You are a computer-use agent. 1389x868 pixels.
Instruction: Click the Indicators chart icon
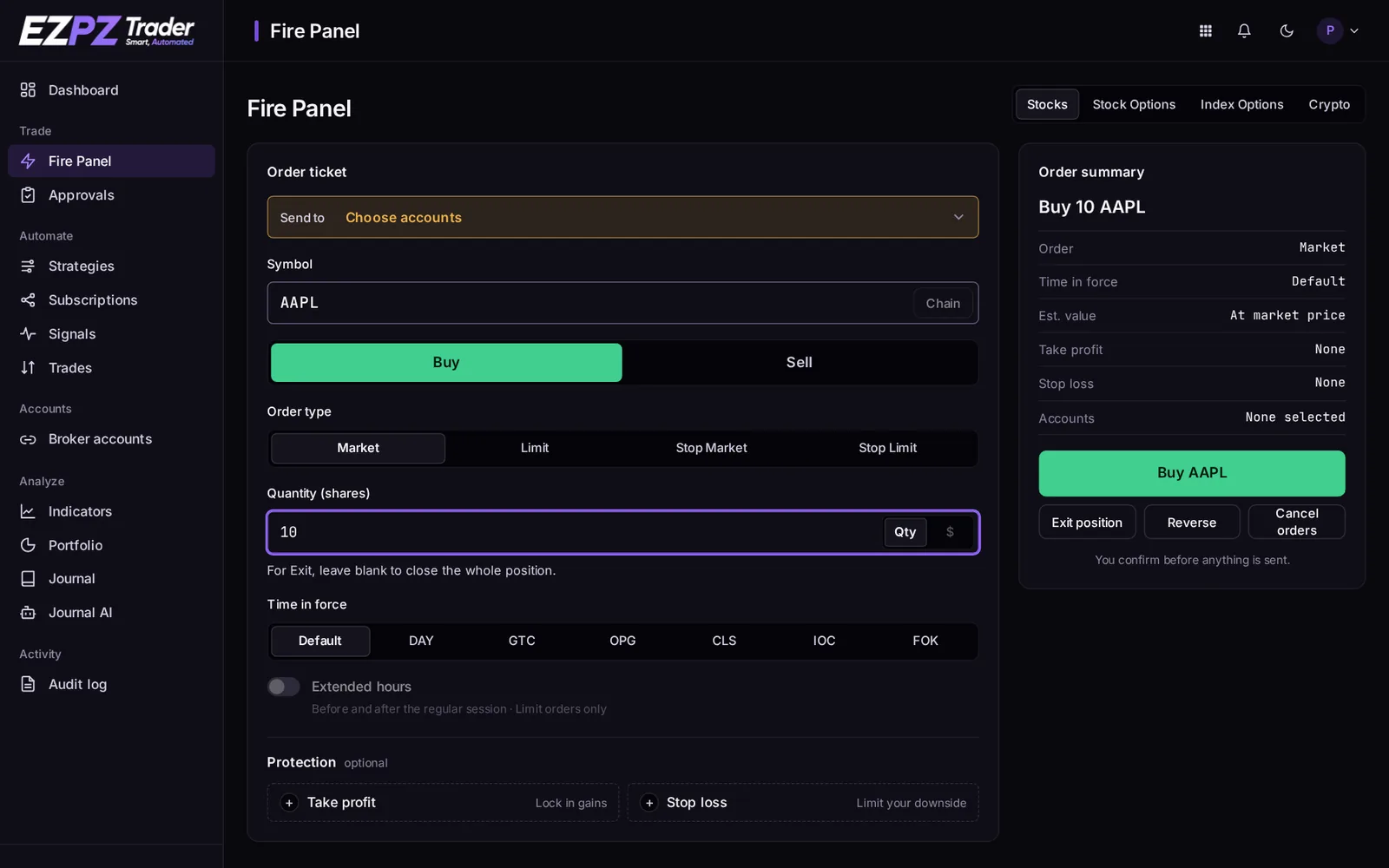coord(28,511)
